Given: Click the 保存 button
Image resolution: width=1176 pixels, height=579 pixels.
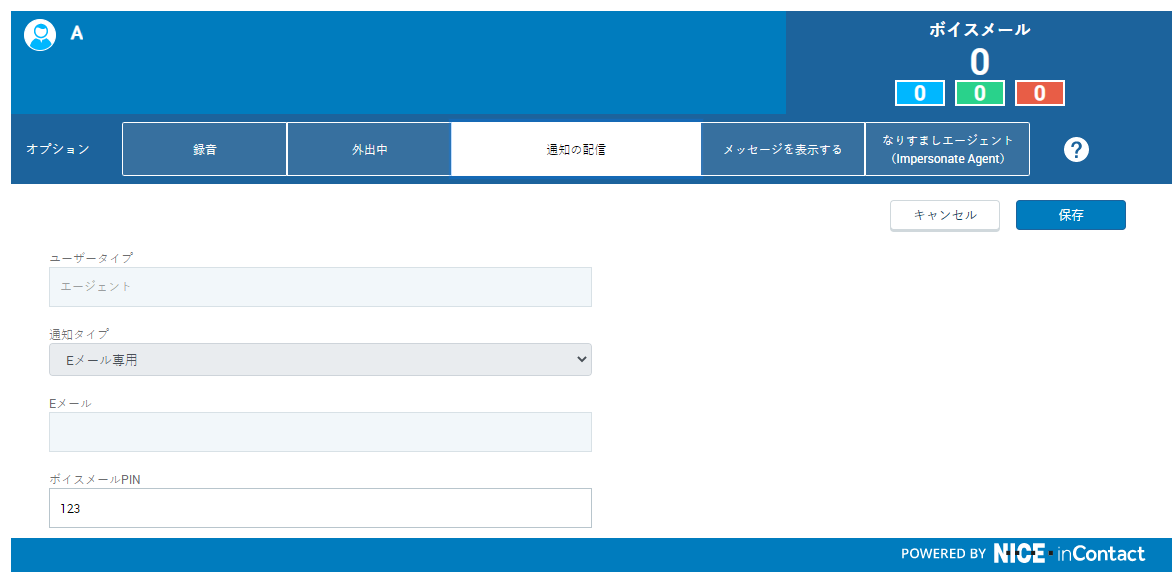Looking at the screenshot, I should pyautogui.click(x=1070, y=215).
